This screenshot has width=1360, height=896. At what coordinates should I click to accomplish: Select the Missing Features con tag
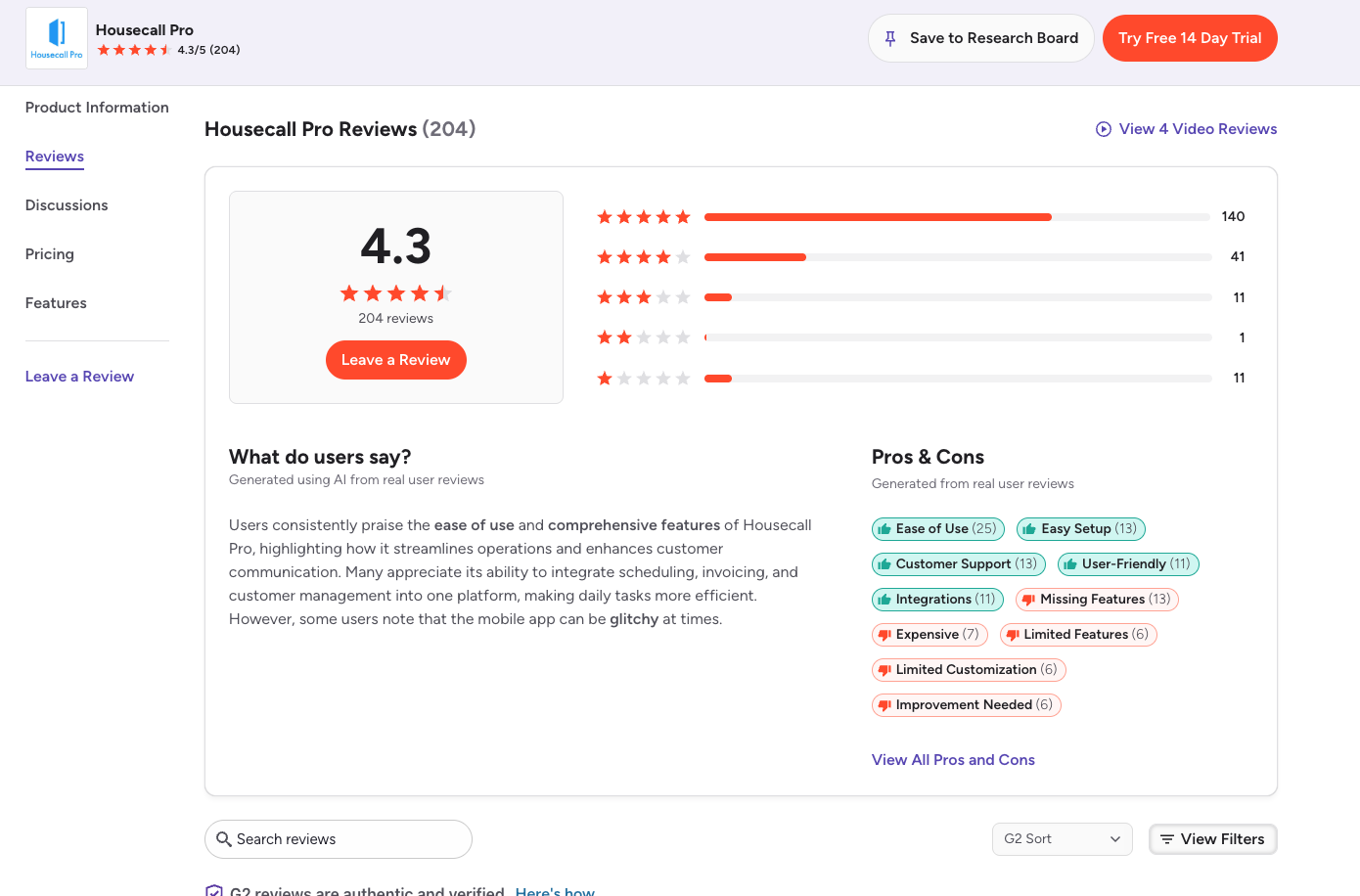coord(1097,600)
